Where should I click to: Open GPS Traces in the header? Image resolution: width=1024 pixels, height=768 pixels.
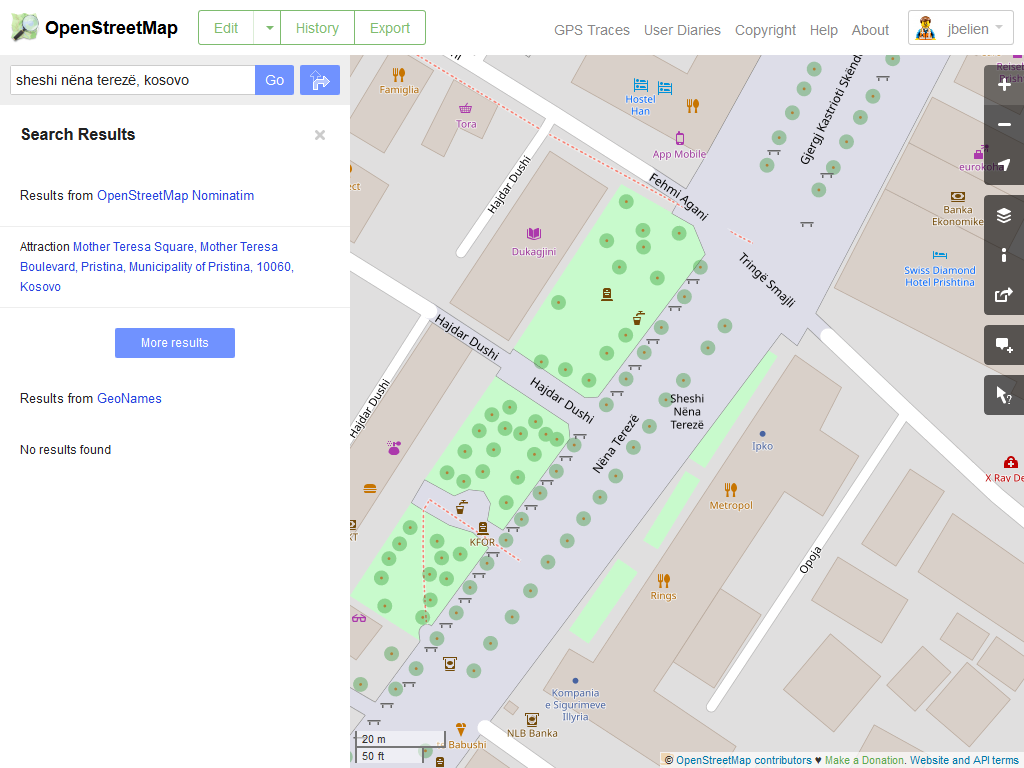tap(592, 30)
